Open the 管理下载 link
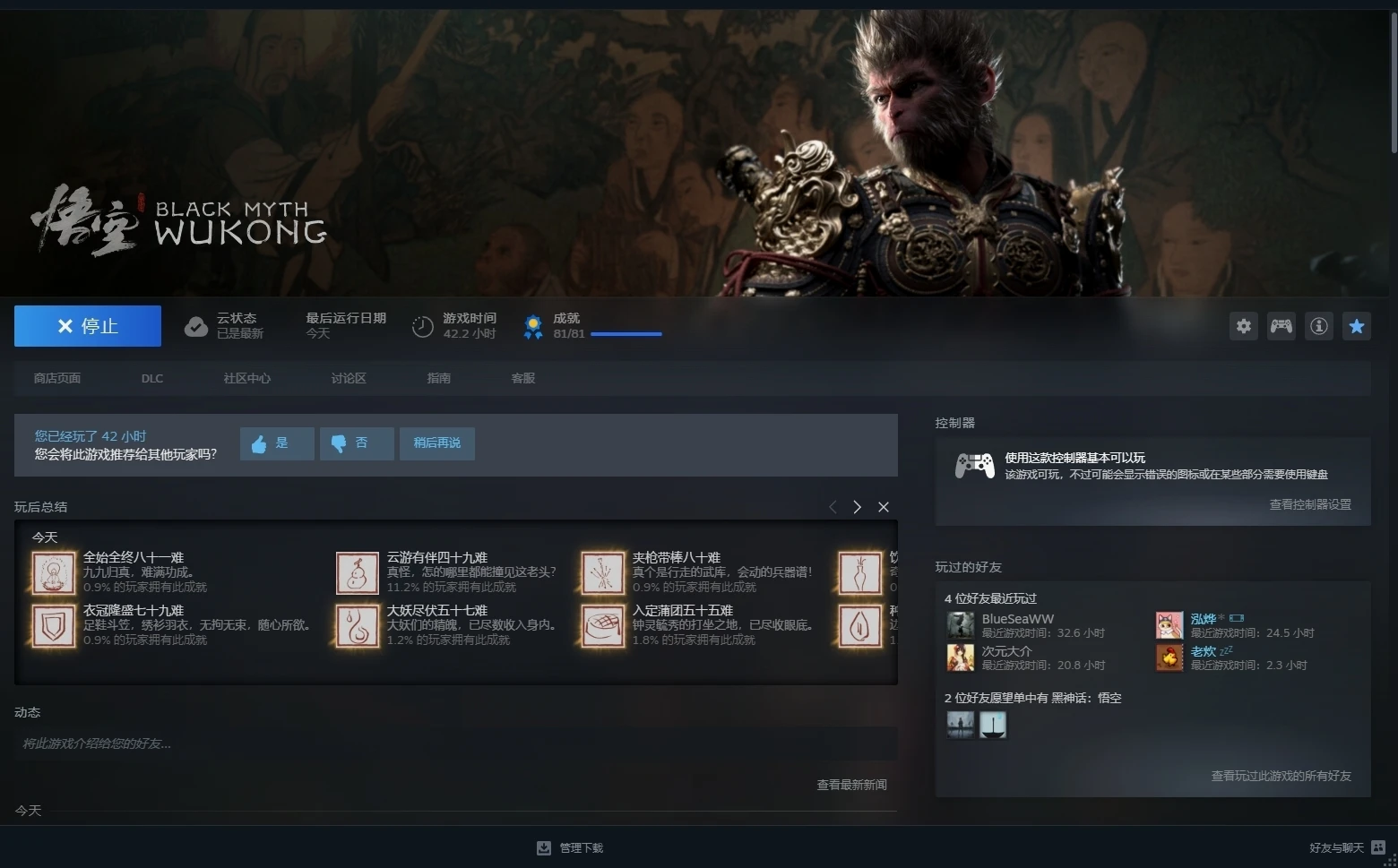The width and height of the screenshot is (1398, 868). [x=582, y=847]
